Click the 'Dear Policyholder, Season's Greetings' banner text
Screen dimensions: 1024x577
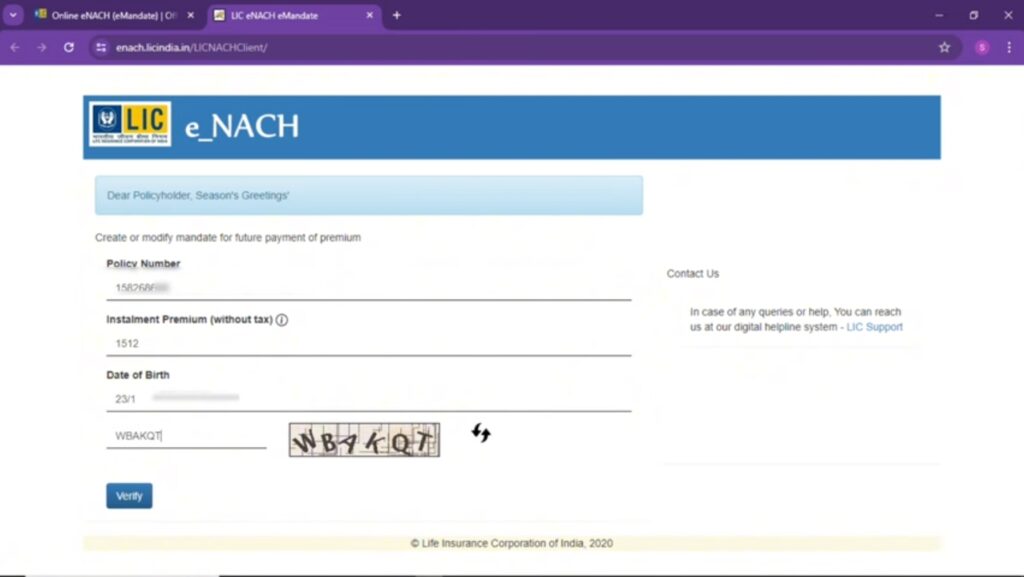(198, 195)
